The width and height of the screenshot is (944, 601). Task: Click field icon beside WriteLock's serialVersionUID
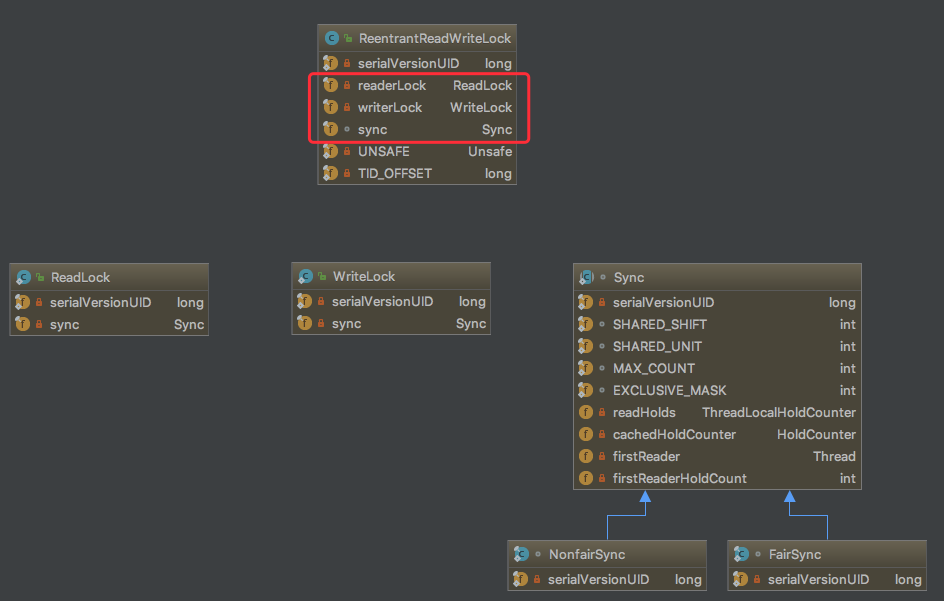[x=305, y=301]
